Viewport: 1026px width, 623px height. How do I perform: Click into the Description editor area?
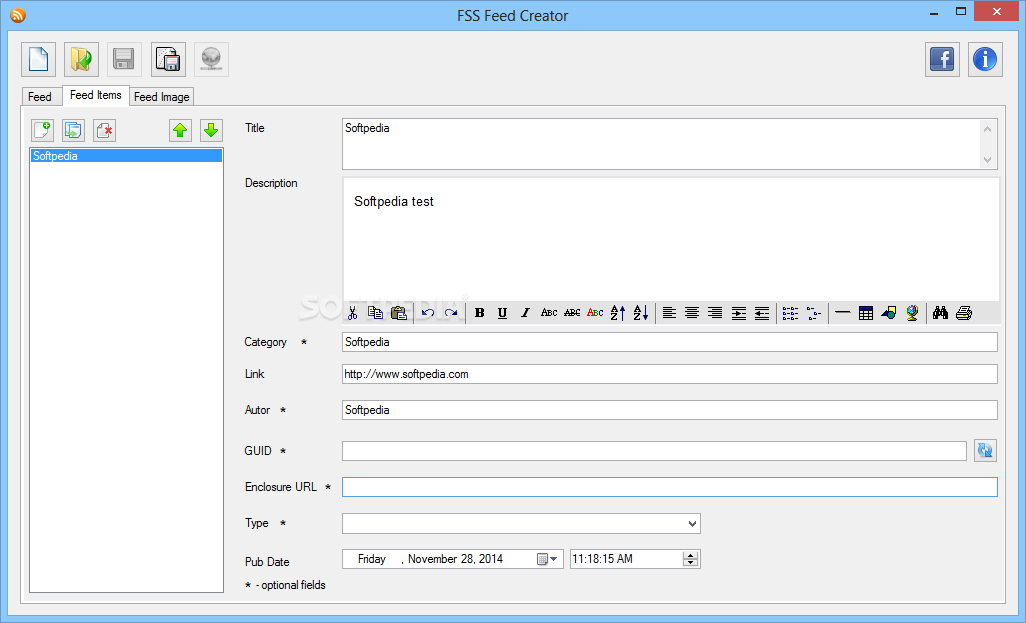click(x=671, y=240)
